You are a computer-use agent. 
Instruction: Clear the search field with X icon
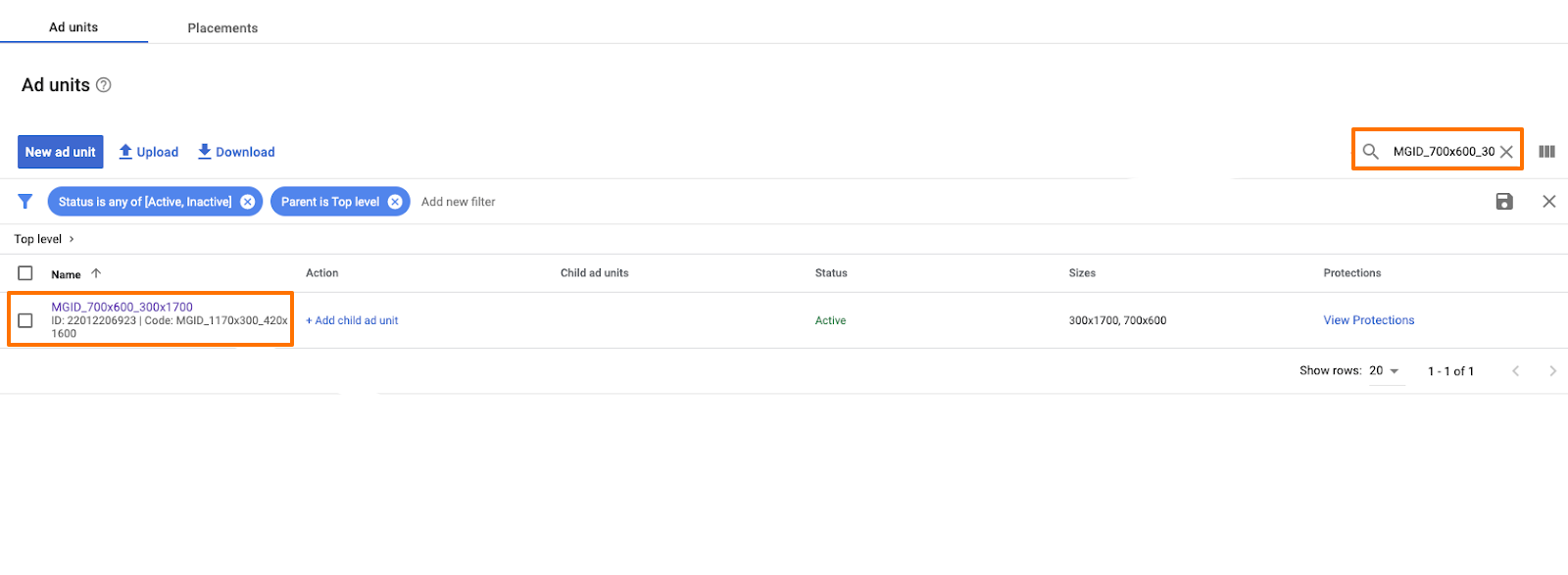click(1506, 152)
